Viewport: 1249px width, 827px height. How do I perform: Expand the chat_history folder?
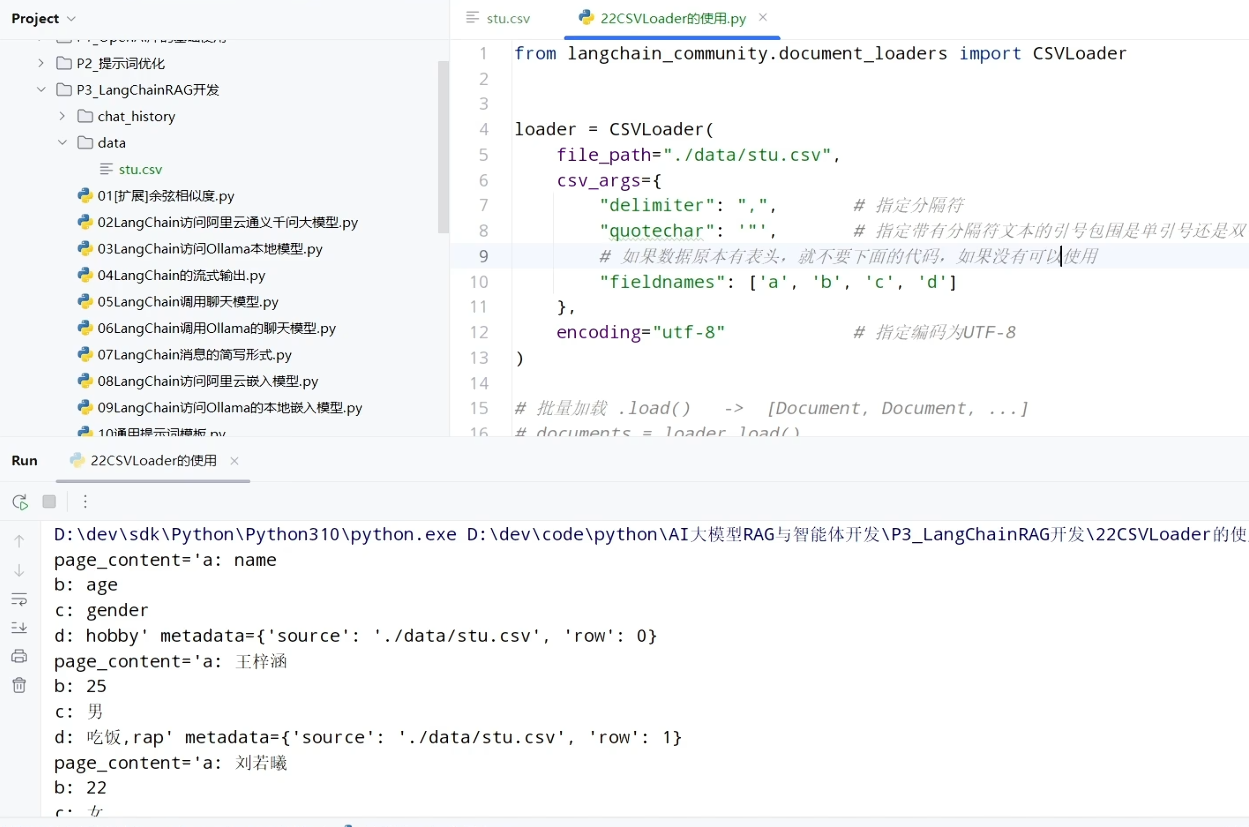click(62, 116)
